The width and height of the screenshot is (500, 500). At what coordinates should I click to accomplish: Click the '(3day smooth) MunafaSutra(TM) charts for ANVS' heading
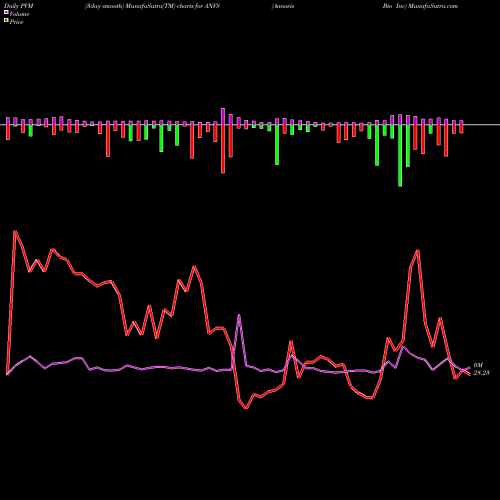coord(152,6)
